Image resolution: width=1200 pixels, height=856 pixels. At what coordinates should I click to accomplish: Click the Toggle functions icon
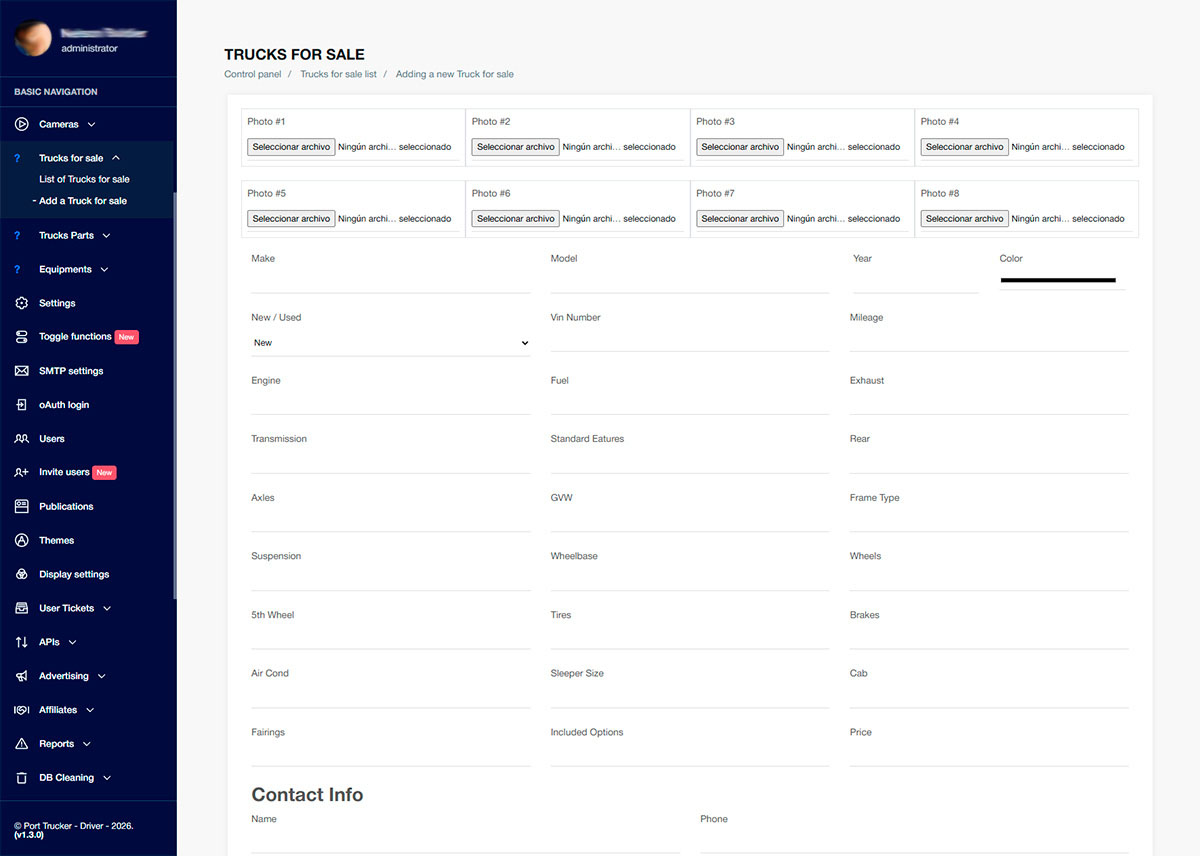pos(21,337)
